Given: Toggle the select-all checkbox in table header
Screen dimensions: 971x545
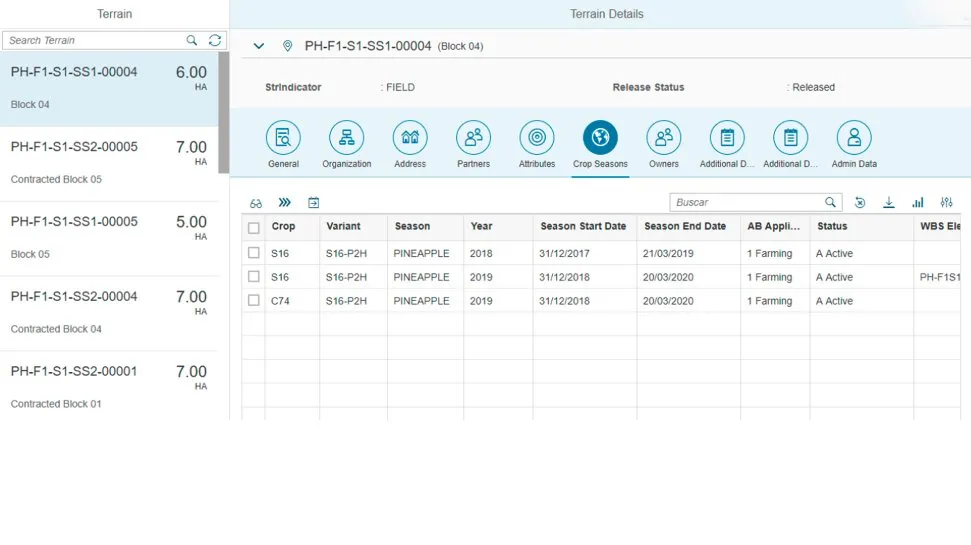Looking at the screenshot, I should pos(254,227).
